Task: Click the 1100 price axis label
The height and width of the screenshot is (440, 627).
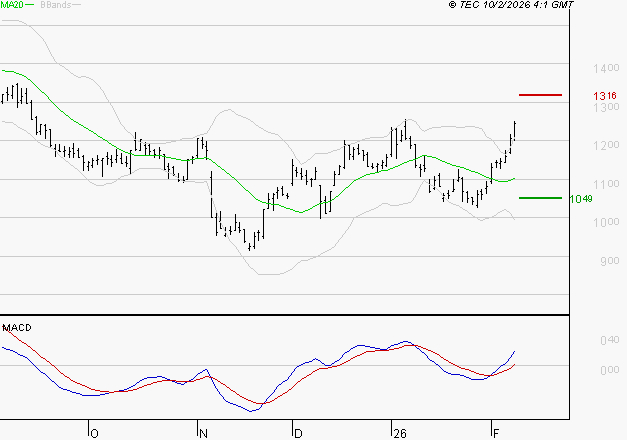Action: 606,184
